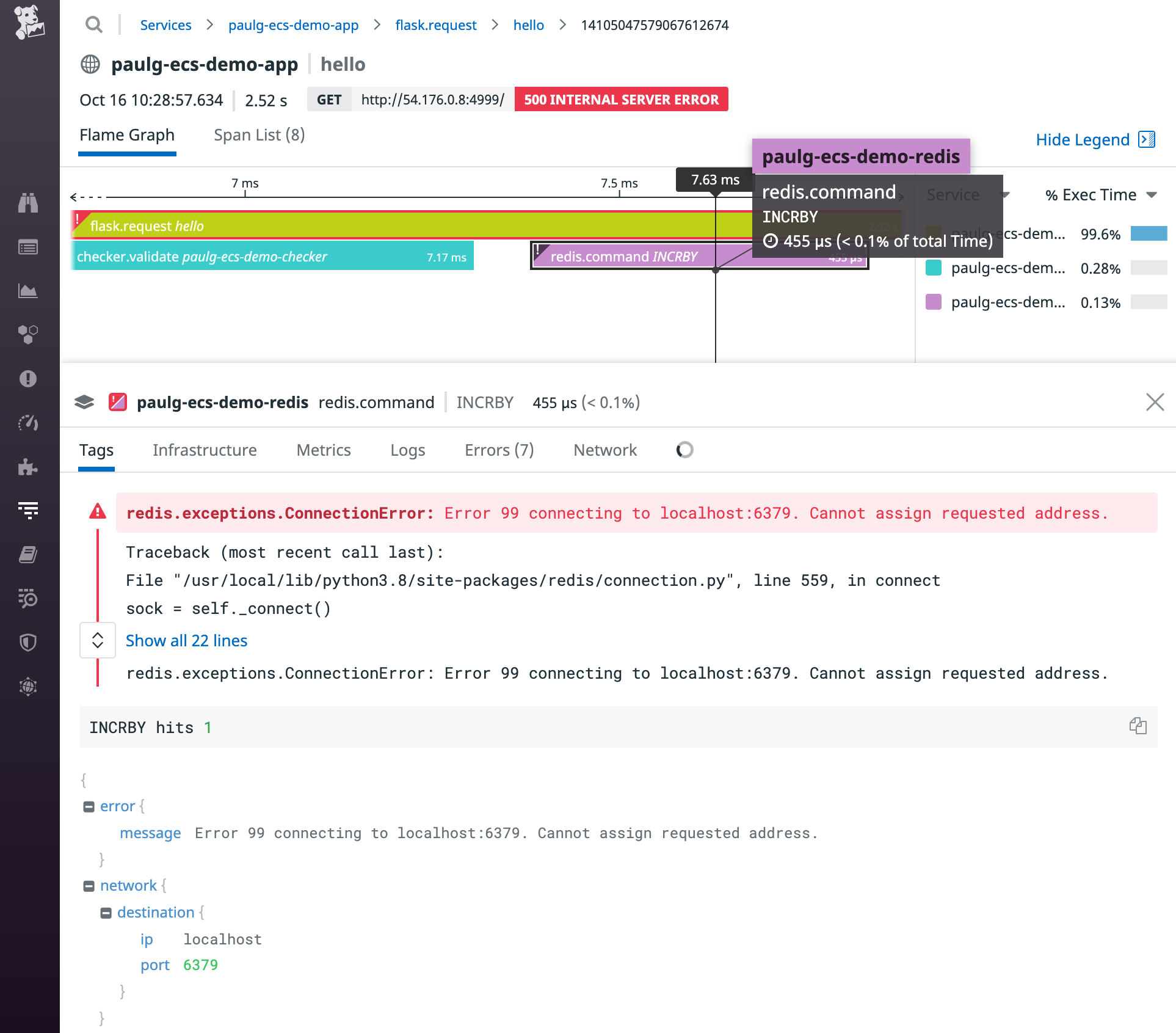
Task: Click the Security shield icon in sidebar
Action: 29,642
